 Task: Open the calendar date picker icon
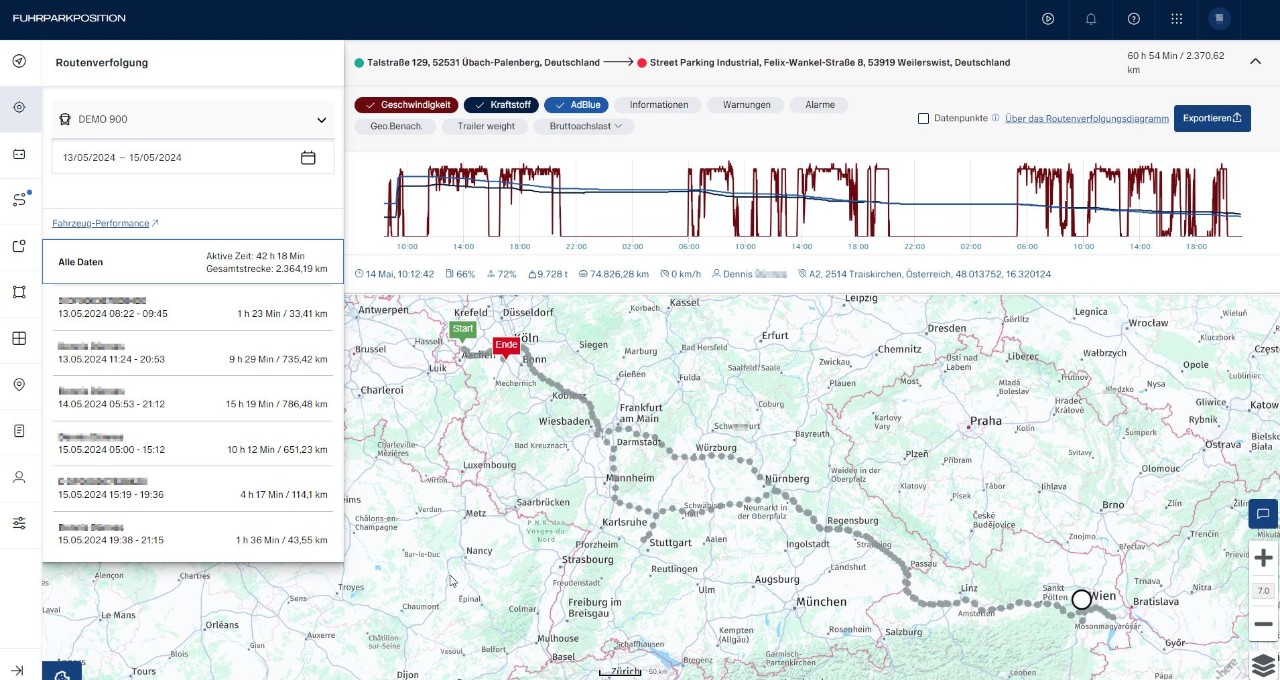point(308,158)
